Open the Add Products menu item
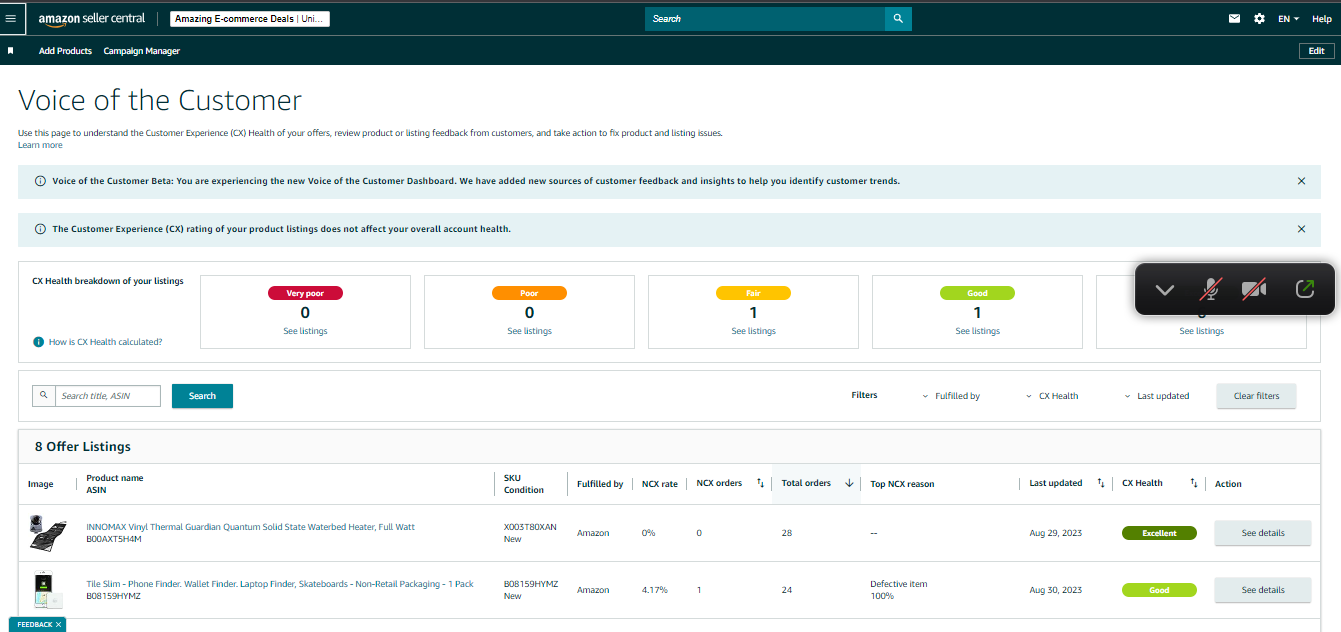This screenshot has width=1341, height=632. click(x=65, y=51)
